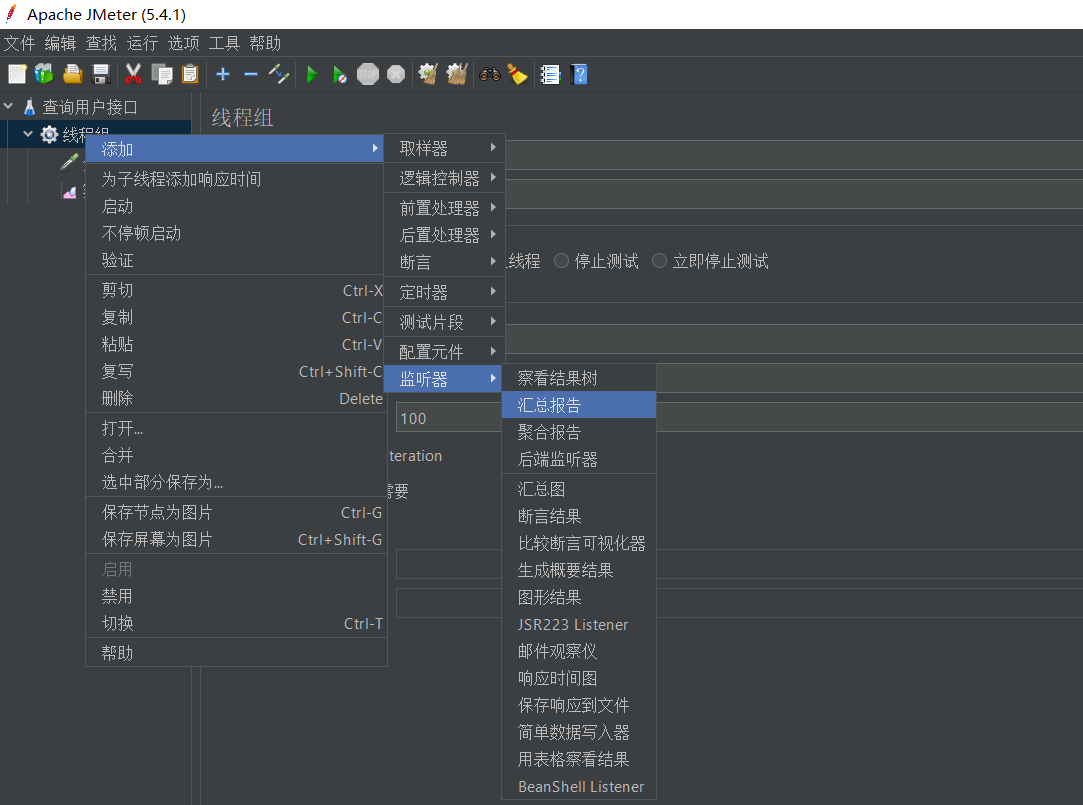Choose 后端监听器 from listener list
This screenshot has height=805, width=1083.
click(579, 459)
